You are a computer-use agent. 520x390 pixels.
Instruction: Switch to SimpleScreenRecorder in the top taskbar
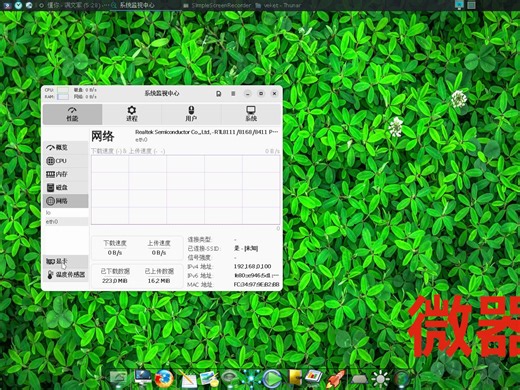point(218,5)
